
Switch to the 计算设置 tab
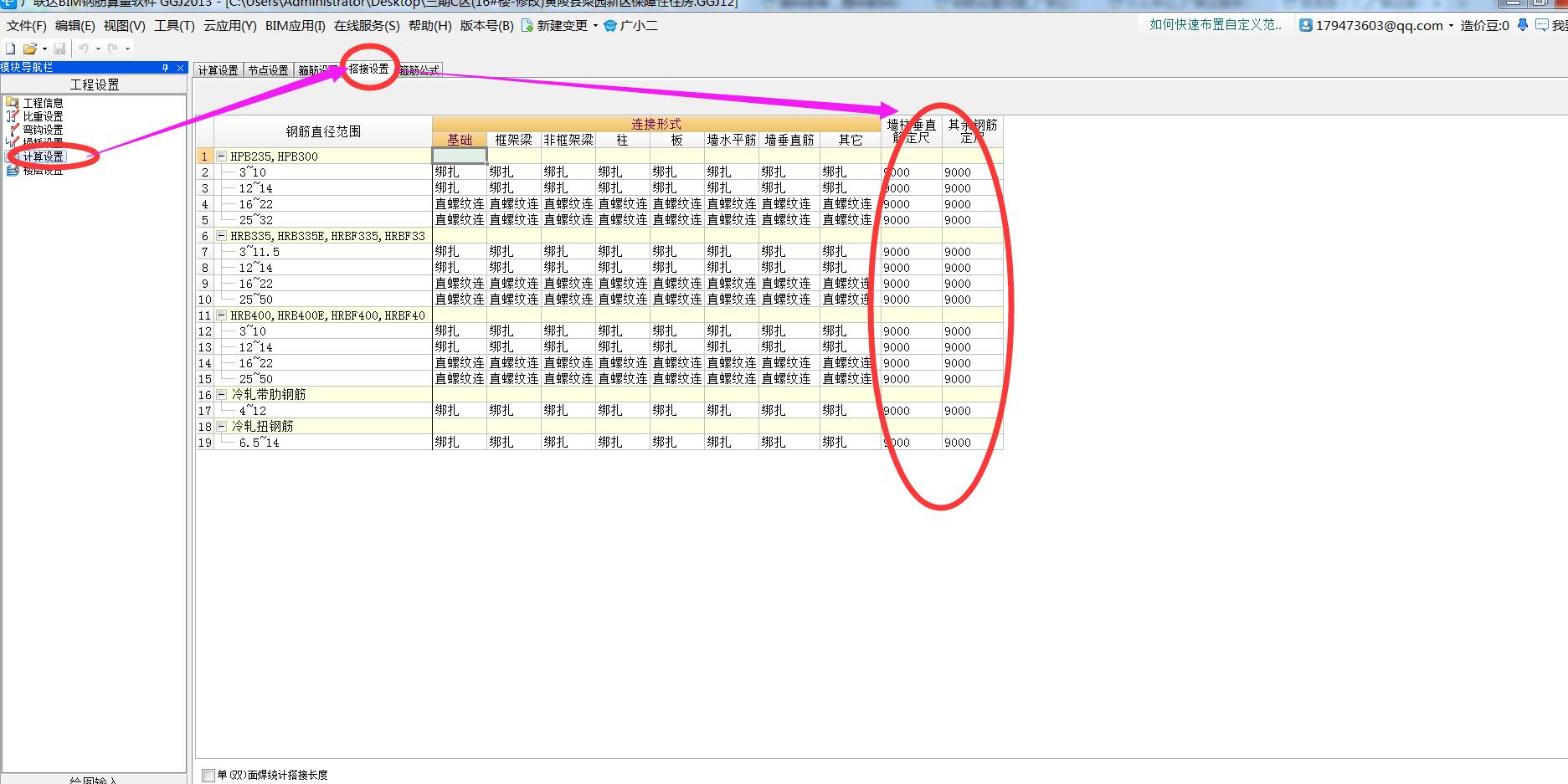[x=218, y=70]
